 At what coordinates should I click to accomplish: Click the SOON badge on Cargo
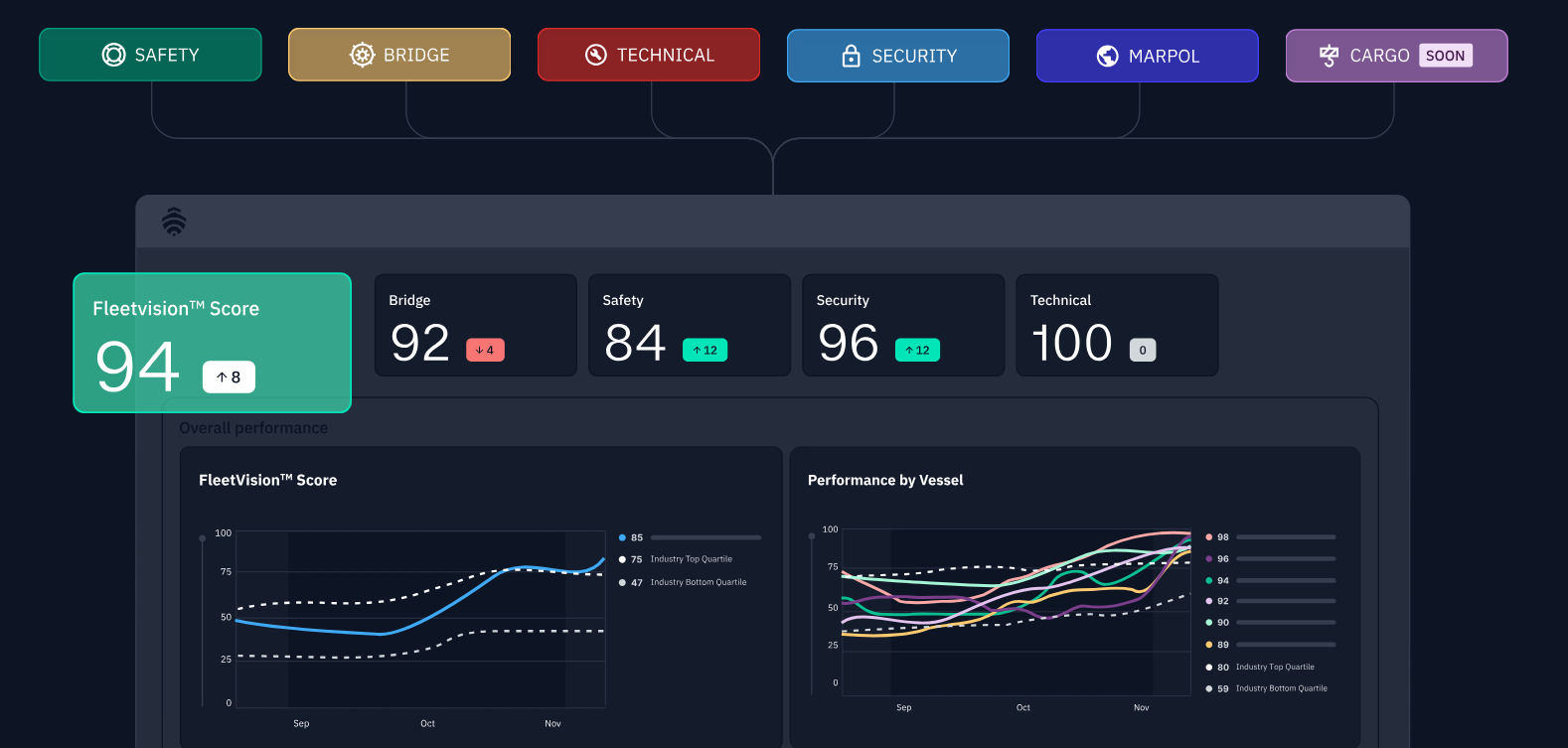click(1446, 56)
